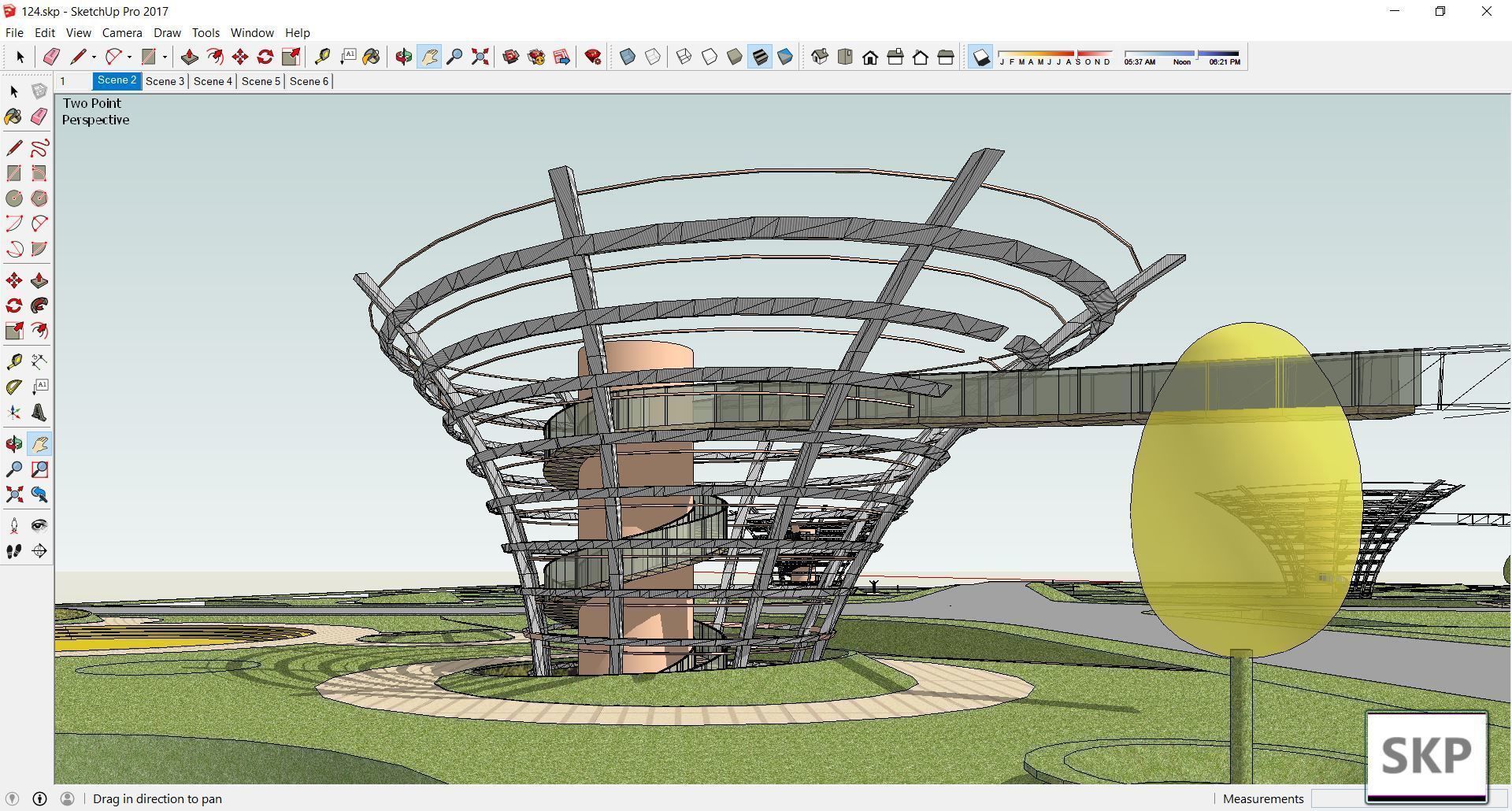Select Make Component tool in left toolbar
Viewport: 1512px width, 811px height.
[x=39, y=91]
